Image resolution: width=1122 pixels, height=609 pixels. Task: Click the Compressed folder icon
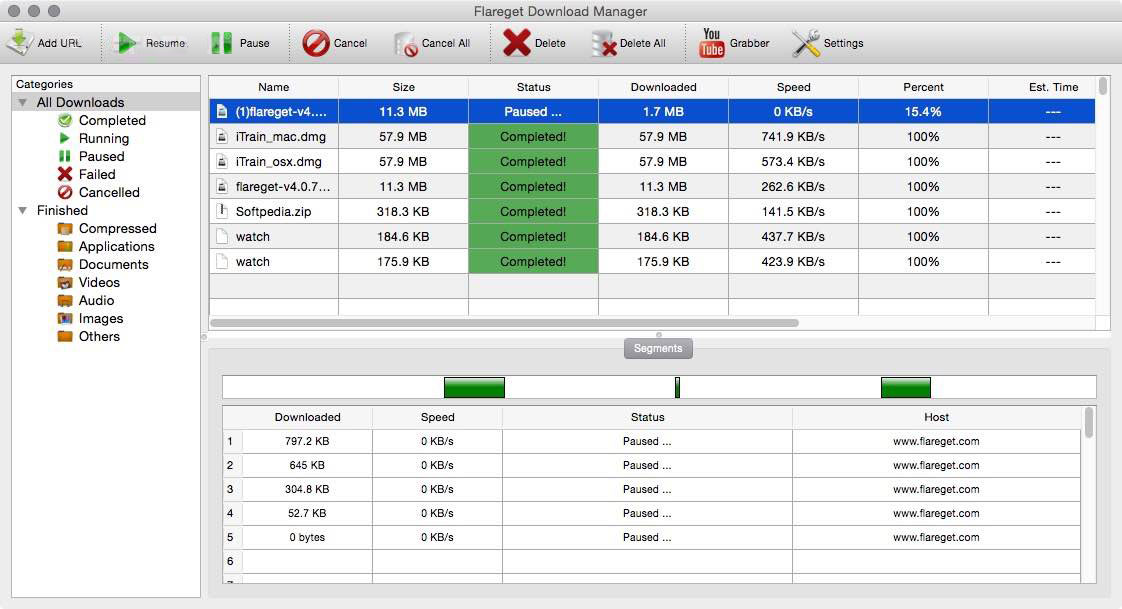pyautogui.click(x=65, y=228)
